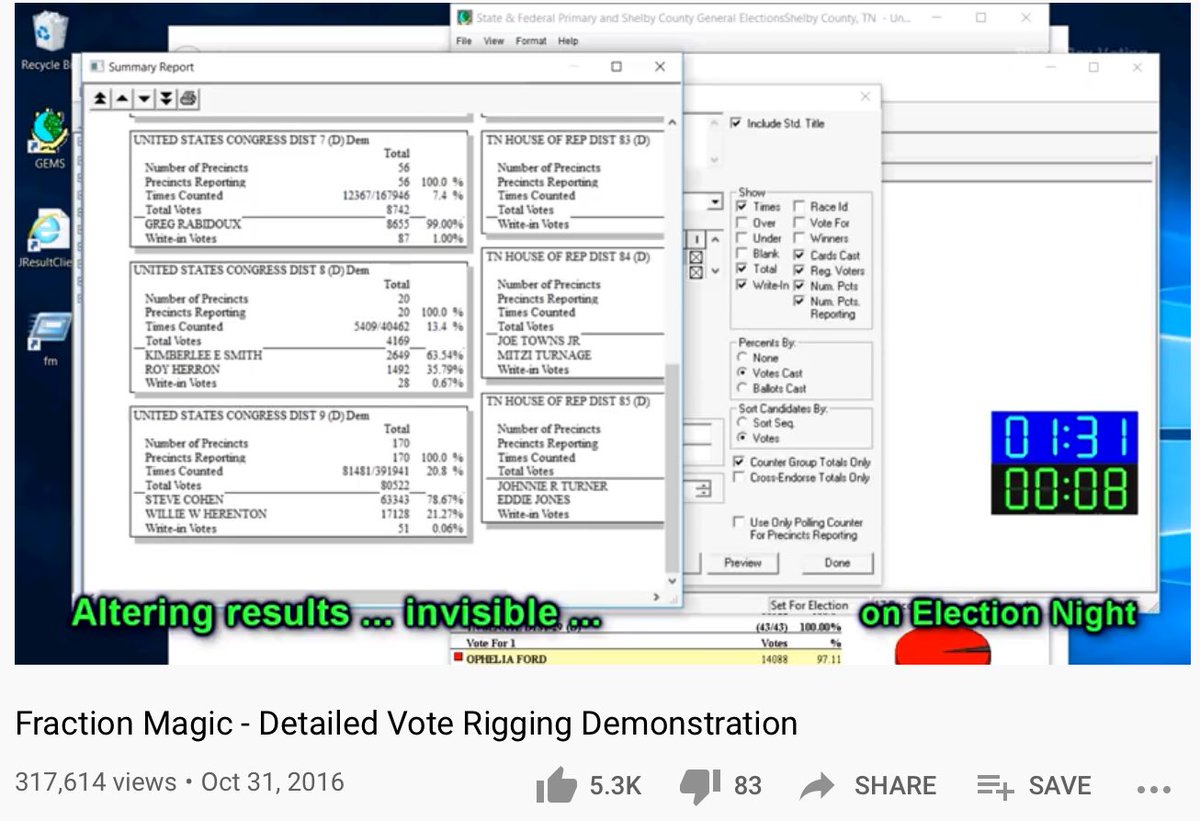Viewport: 1200px width, 821px height.
Task: Advance to the next report page
Action: [x=142, y=98]
